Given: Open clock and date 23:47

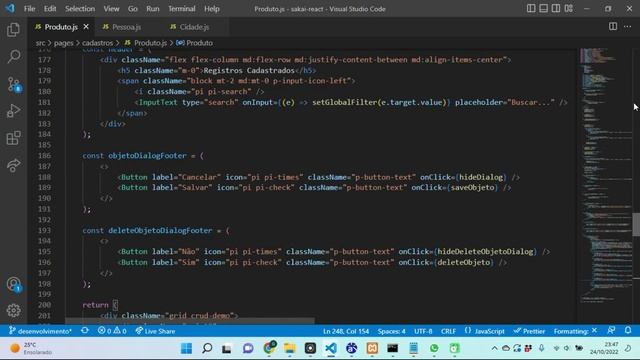Looking at the screenshot, I should (x=604, y=348).
